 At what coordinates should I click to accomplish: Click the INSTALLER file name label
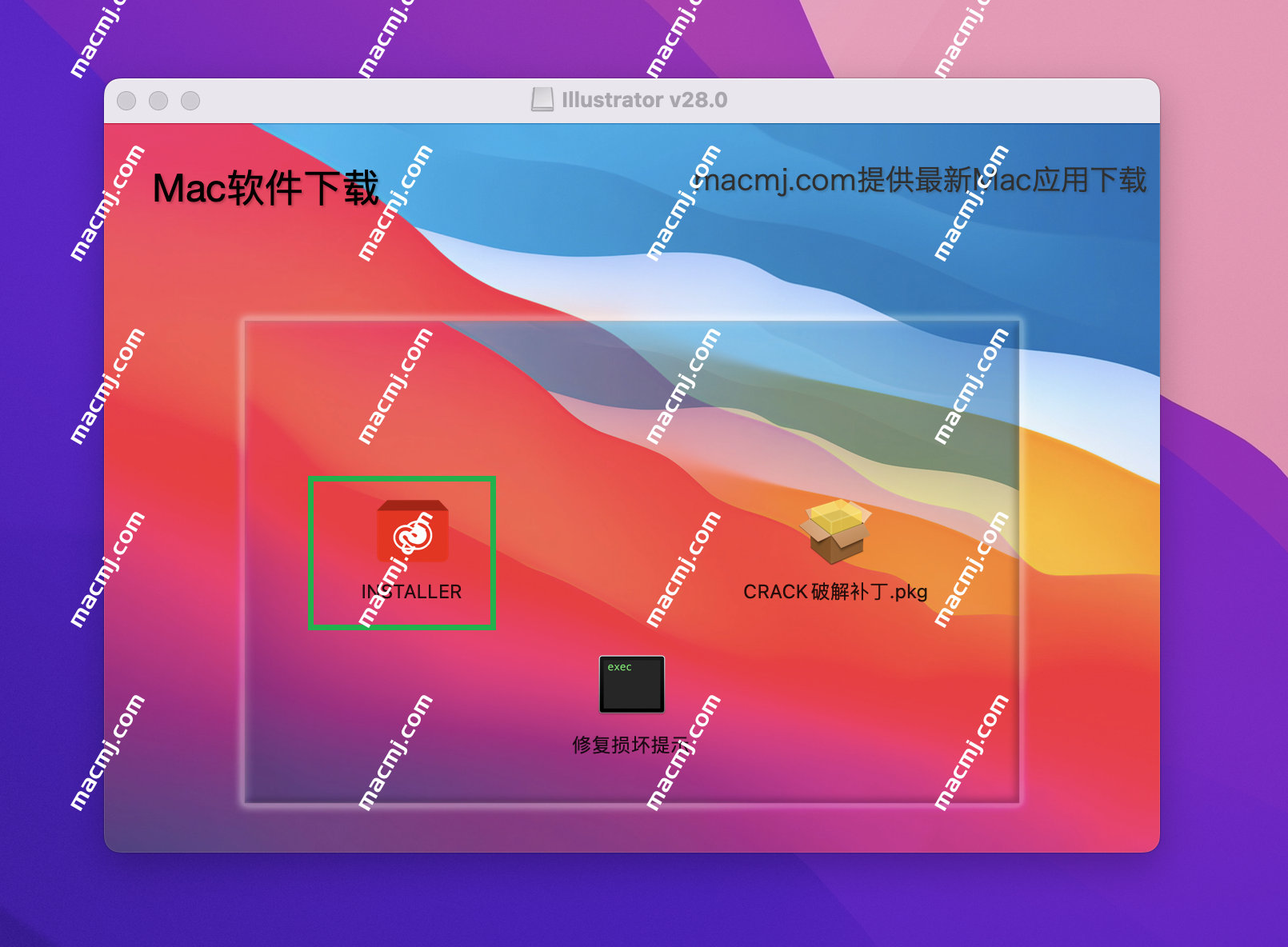coord(411,592)
